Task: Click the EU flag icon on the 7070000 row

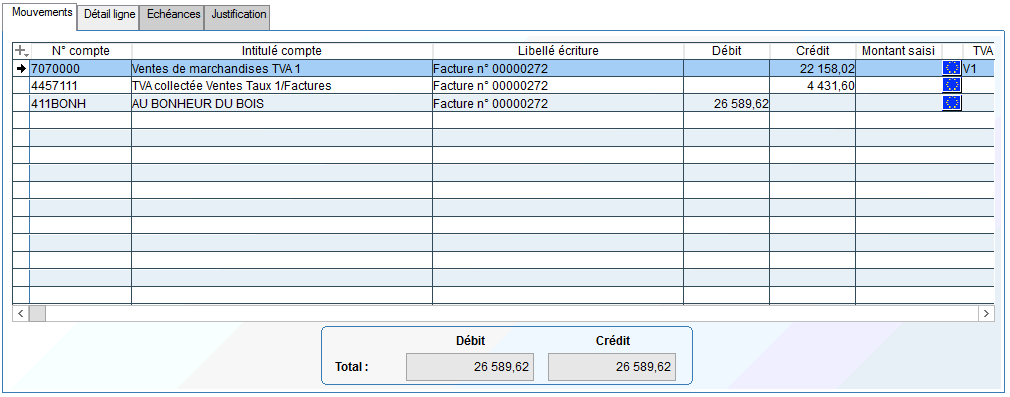Action: 951,68
